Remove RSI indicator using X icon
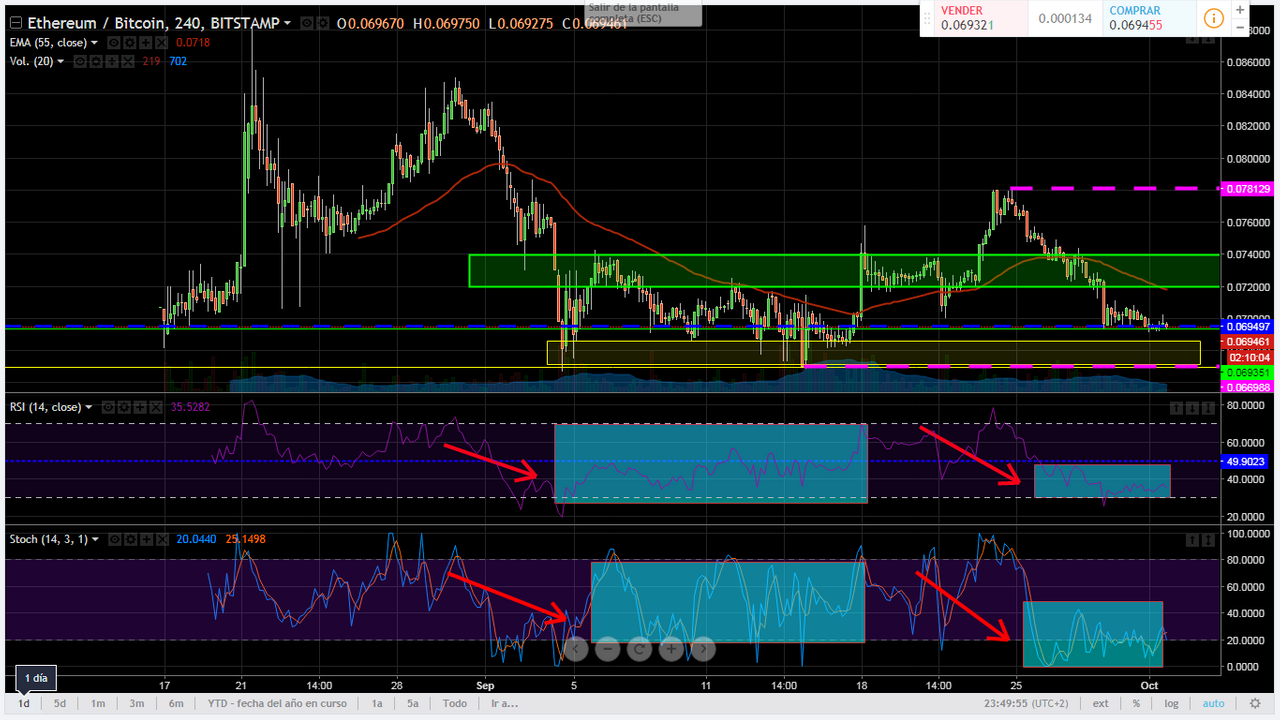 156,407
